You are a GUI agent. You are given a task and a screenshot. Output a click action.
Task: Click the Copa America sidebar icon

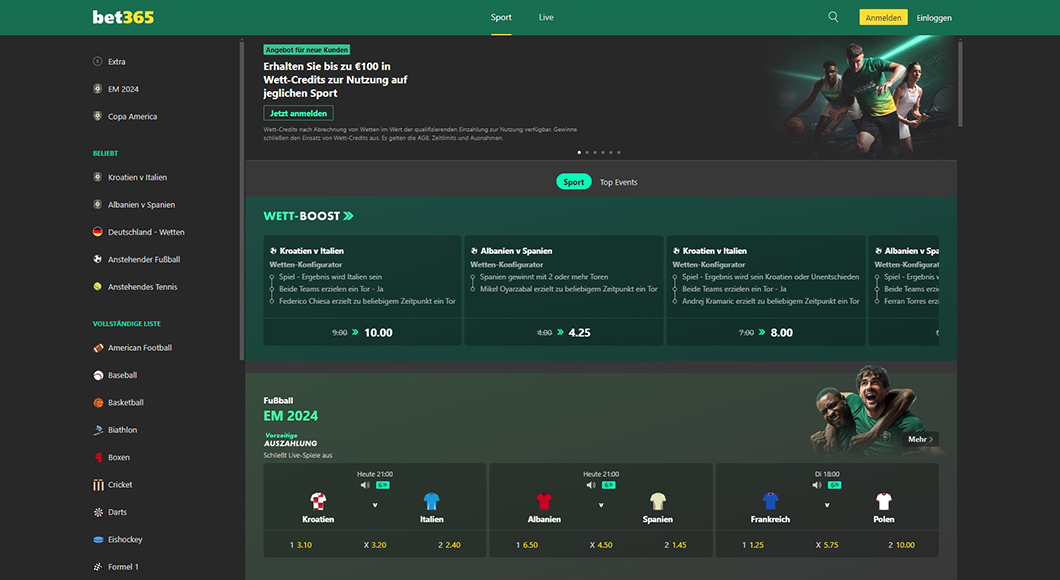tap(97, 116)
